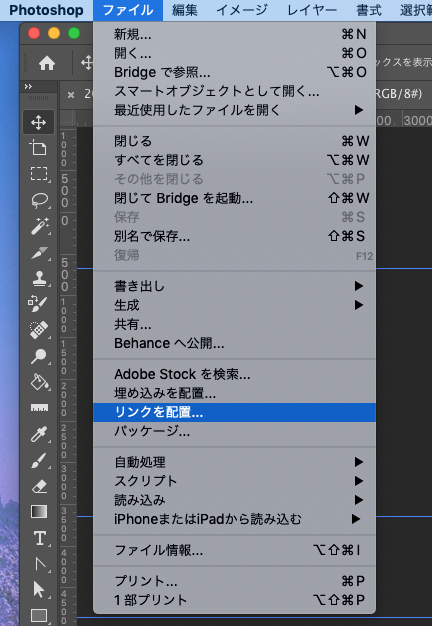
Task: Choose 閉じる from the menu
Action: (234, 141)
